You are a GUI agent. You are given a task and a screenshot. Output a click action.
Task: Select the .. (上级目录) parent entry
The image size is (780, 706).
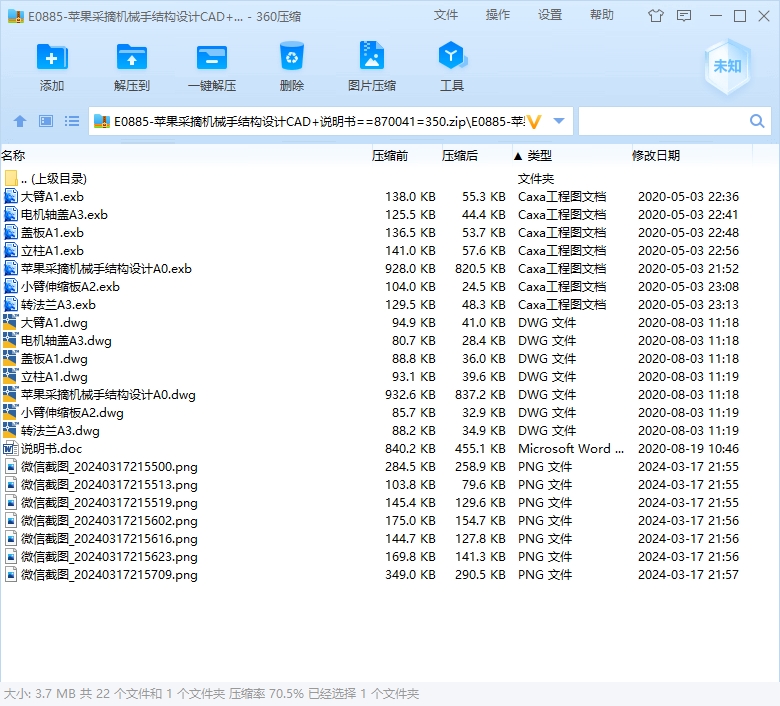pyautogui.click(x=54, y=178)
